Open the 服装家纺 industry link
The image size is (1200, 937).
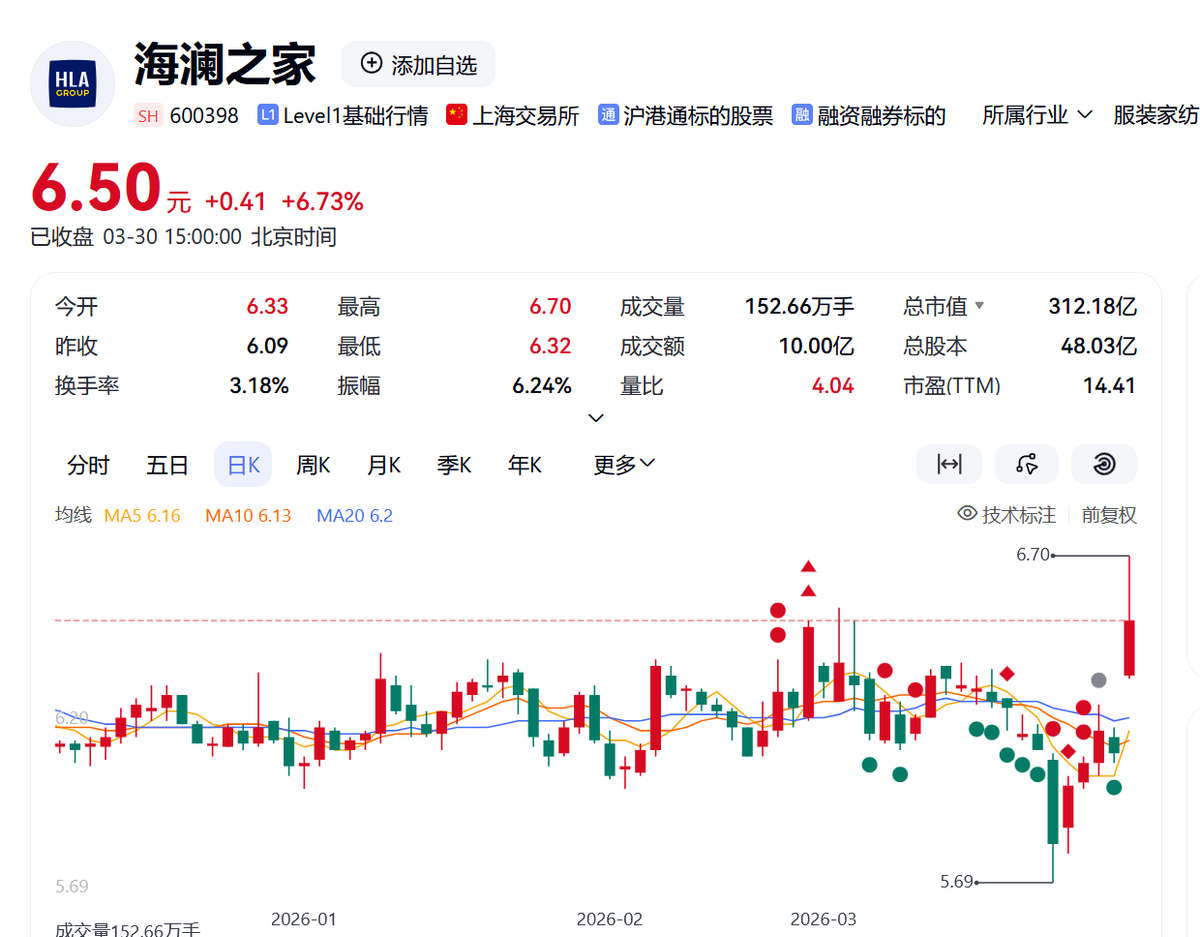tap(1156, 116)
